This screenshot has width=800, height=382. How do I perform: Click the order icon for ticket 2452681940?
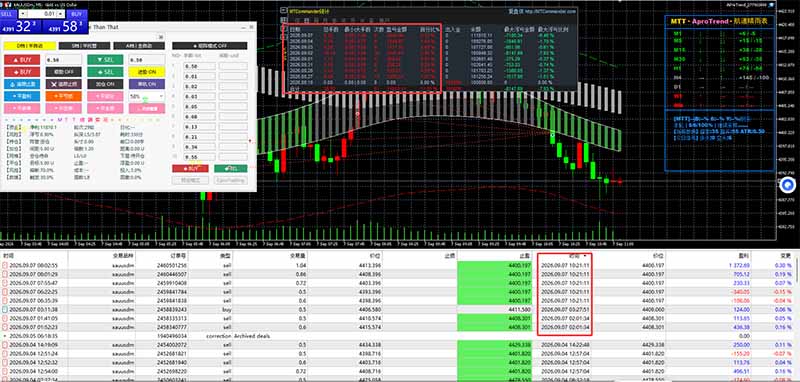5,362
